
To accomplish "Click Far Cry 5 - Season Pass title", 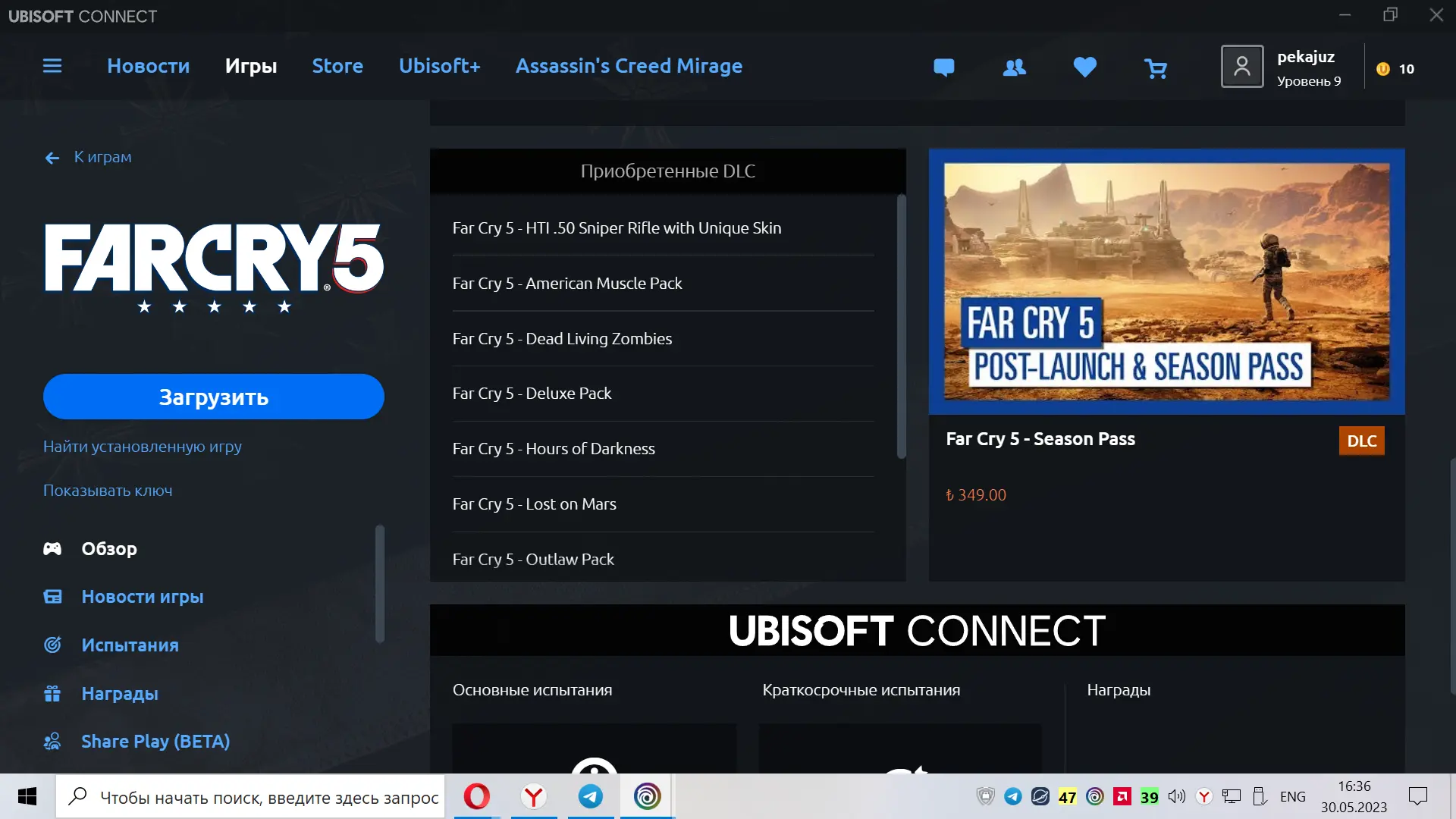I will pos(1040,439).
